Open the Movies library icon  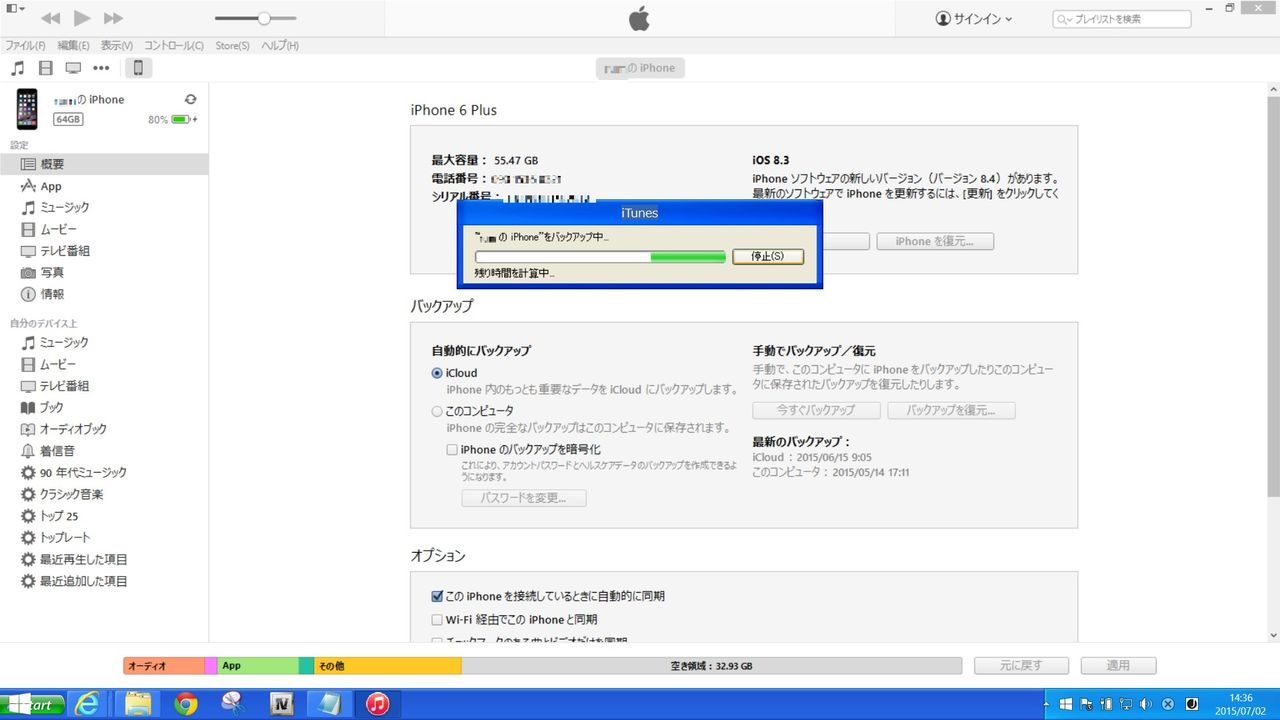[x=45, y=68]
